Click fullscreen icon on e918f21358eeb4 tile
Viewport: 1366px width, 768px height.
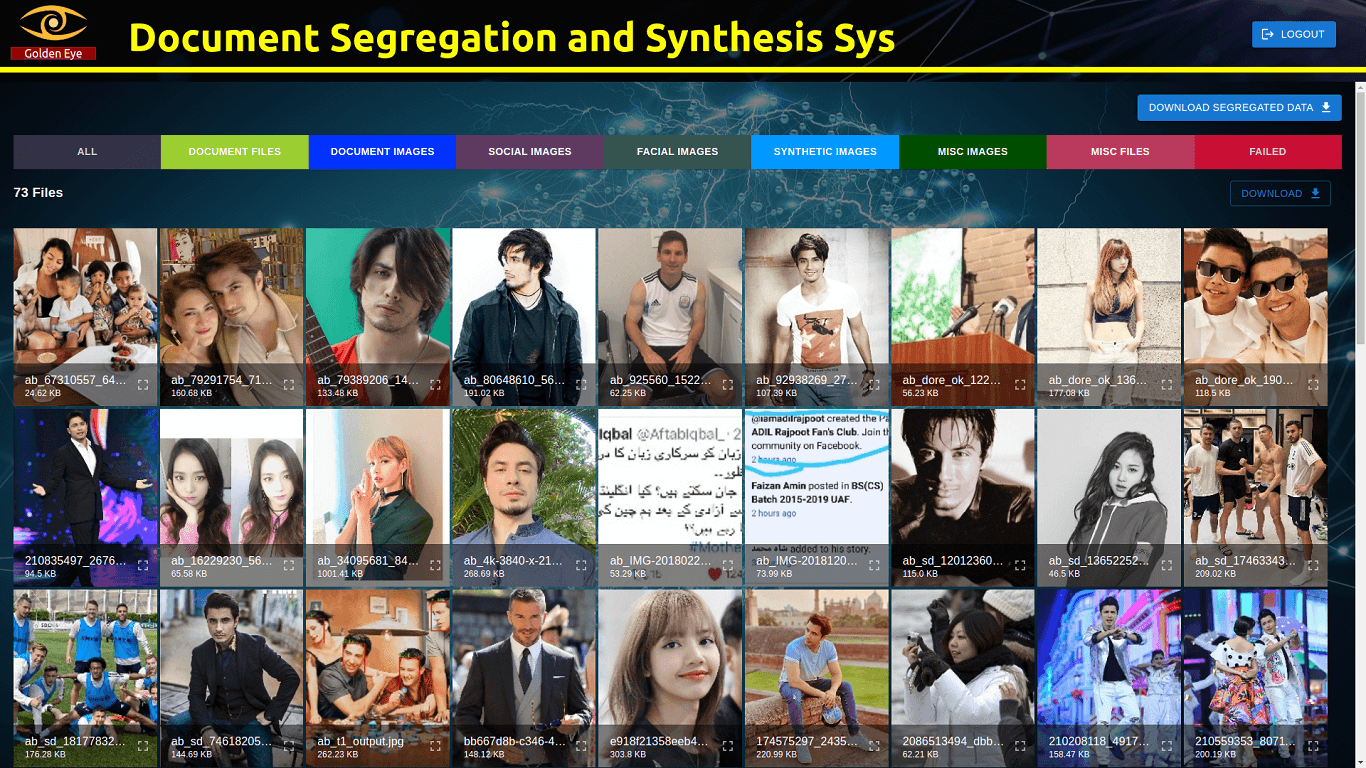(727, 746)
